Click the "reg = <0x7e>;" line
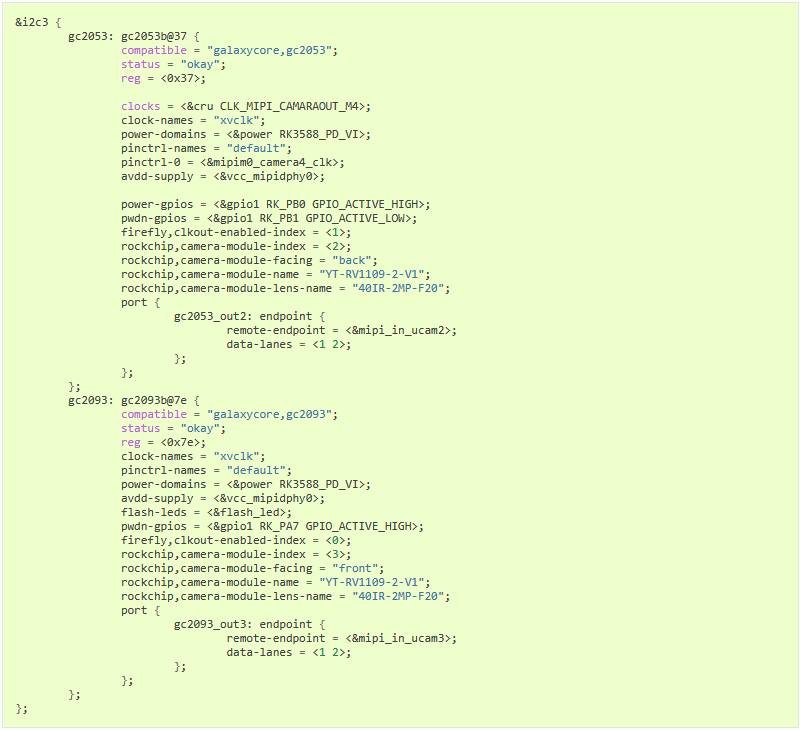Viewport: 800px width, 730px height. 163,443
